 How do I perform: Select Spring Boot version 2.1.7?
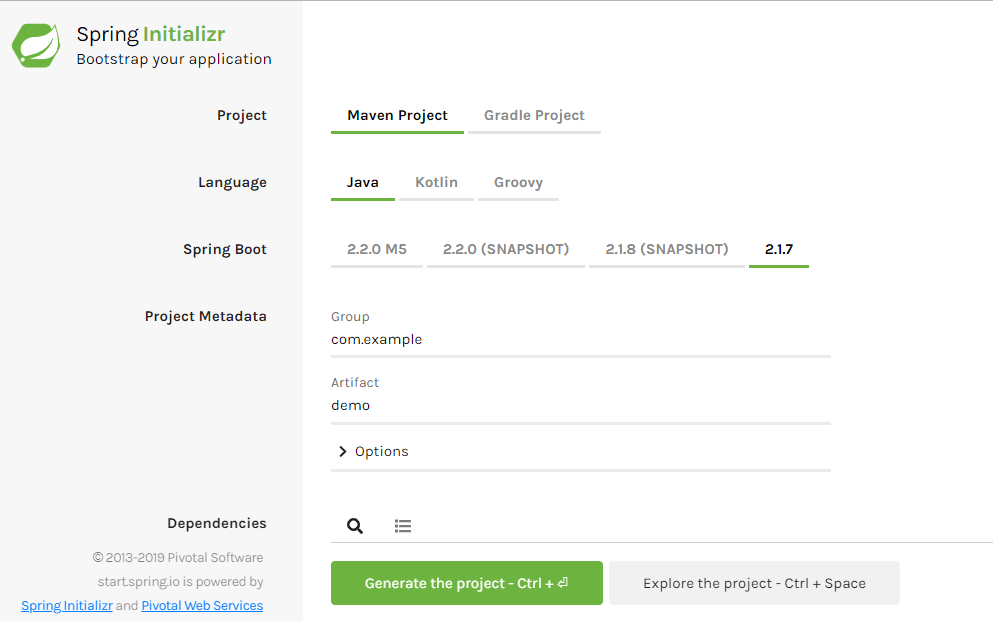[x=779, y=250]
